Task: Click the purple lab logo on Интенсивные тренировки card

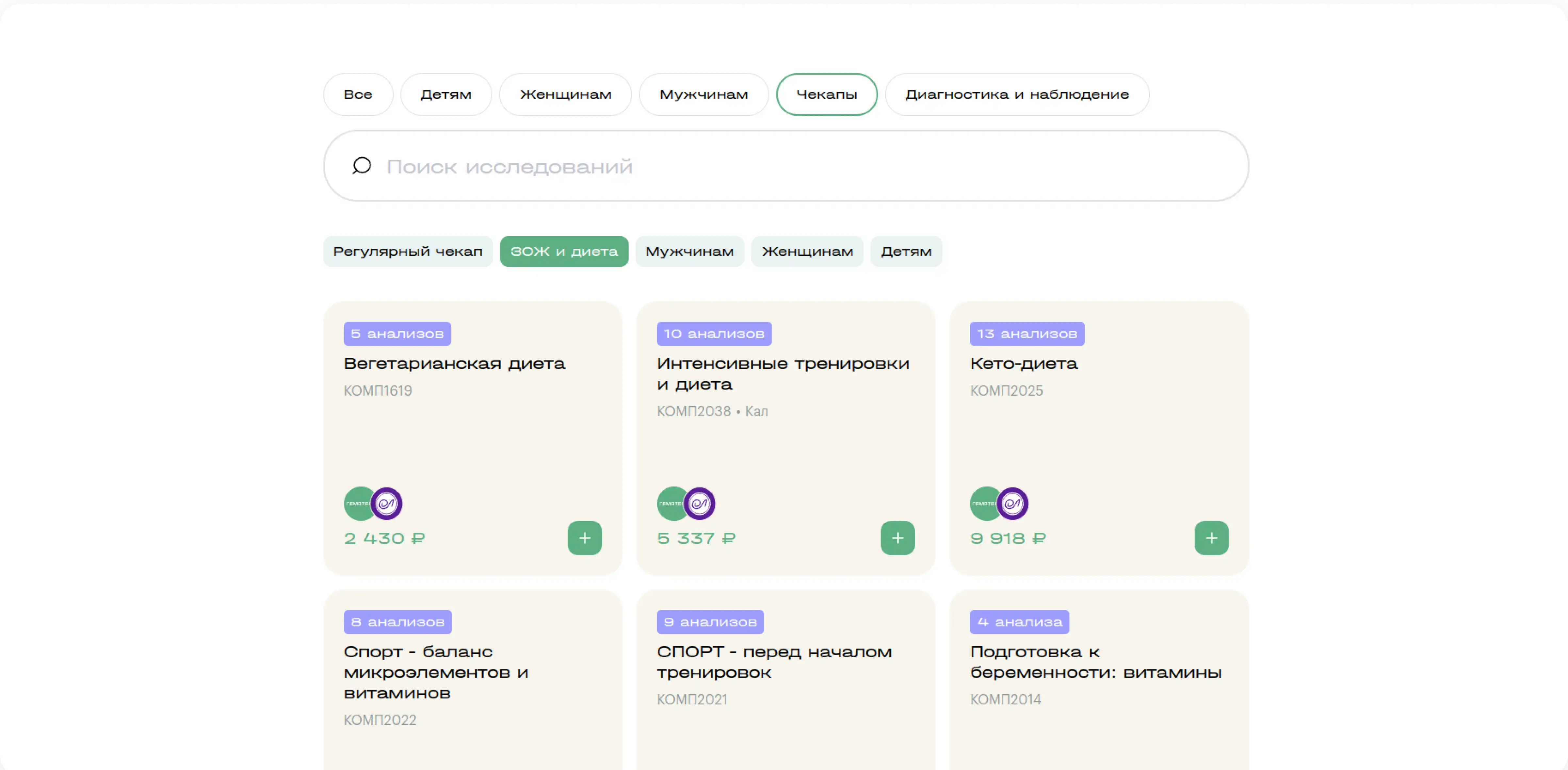Action: pyautogui.click(x=699, y=503)
